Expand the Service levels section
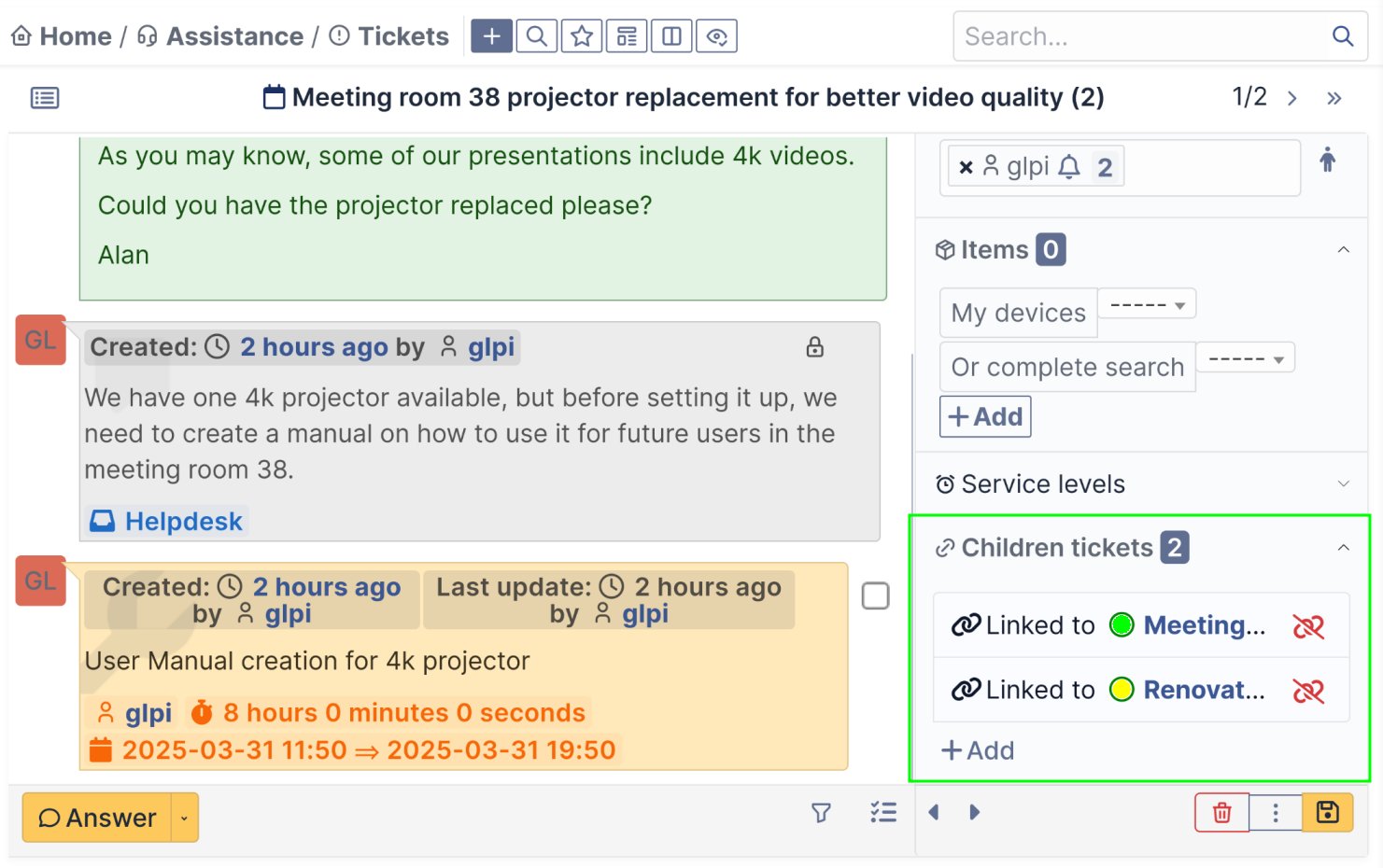 pyautogui.click(x=1343, y=483)
